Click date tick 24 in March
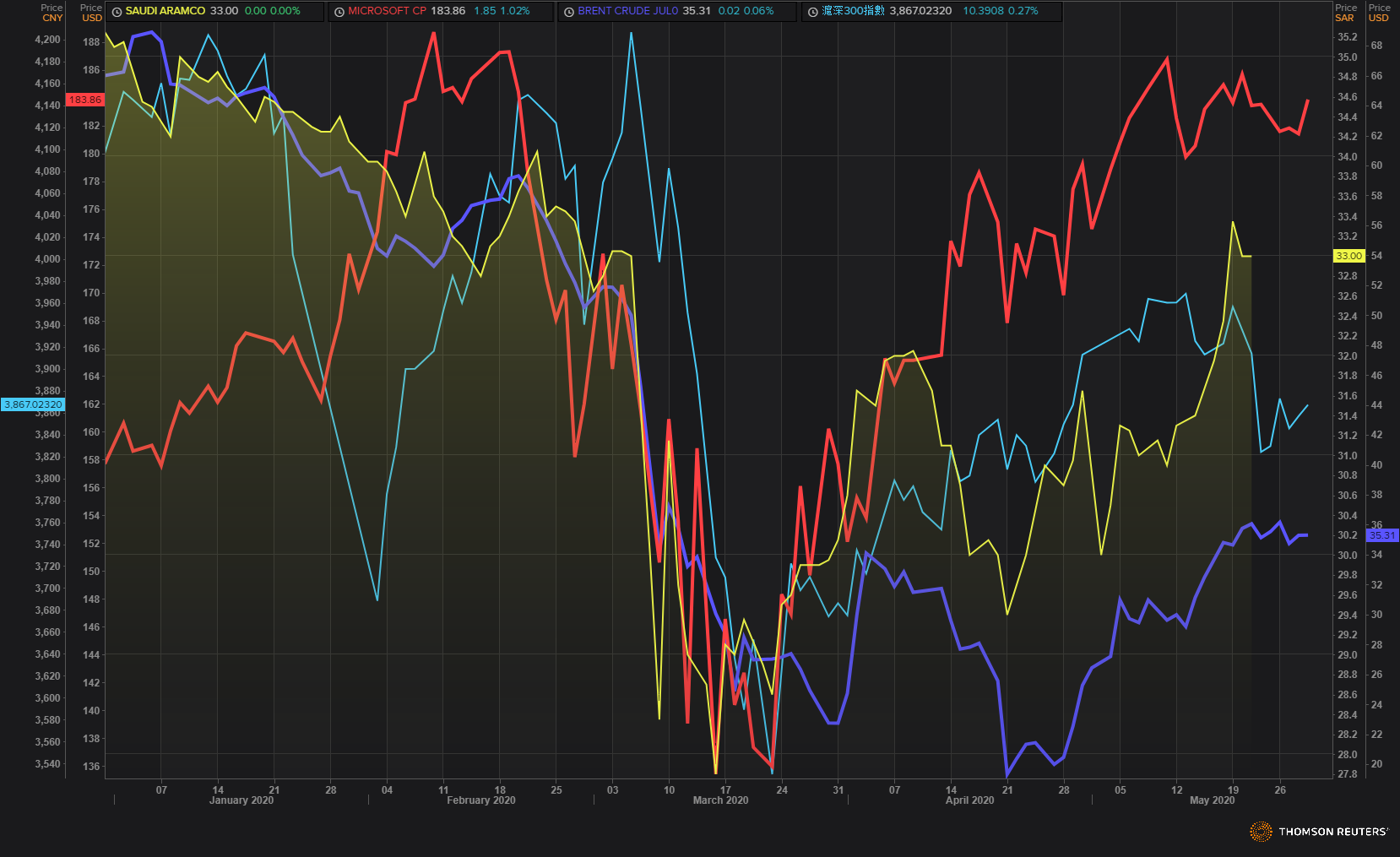The image size is (1400, 857). click(782, 790)
